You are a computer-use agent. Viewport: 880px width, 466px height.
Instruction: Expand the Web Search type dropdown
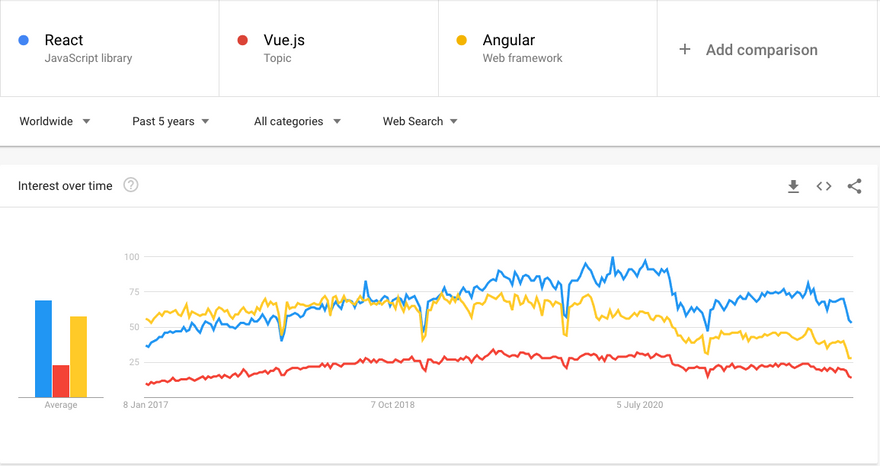tap(420, 121)
